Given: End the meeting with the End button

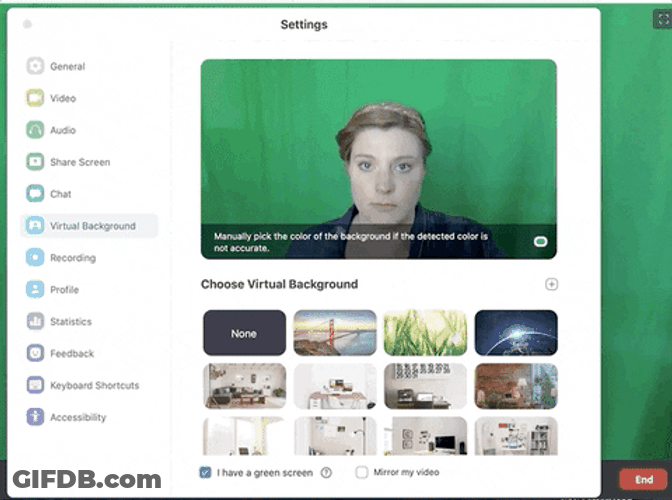Looking at the screenshot, I should pos(643,479).
